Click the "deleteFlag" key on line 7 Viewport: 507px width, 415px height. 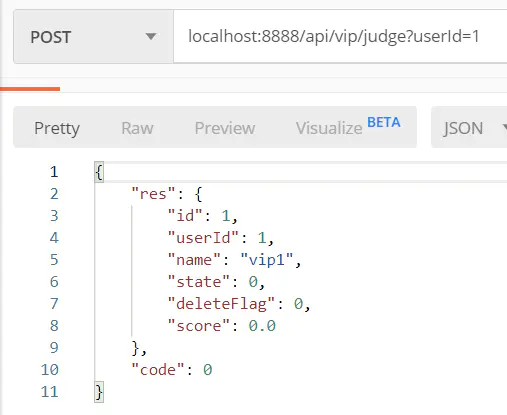coord(221,304)
